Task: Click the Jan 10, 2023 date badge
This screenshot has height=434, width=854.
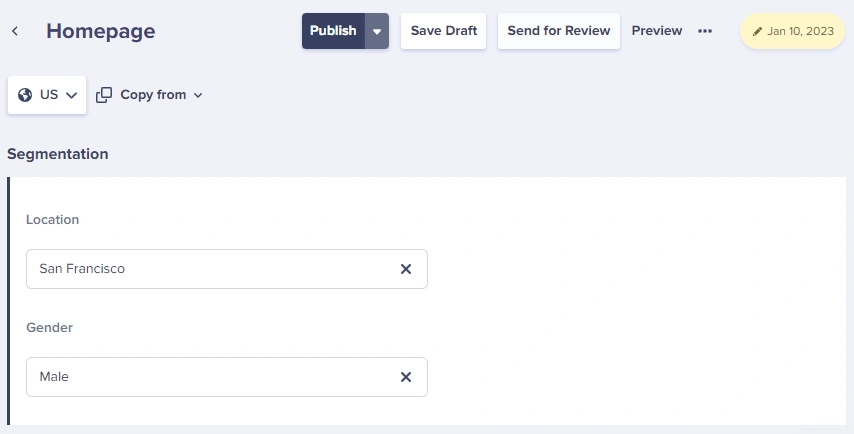Action: click(792, 31)
